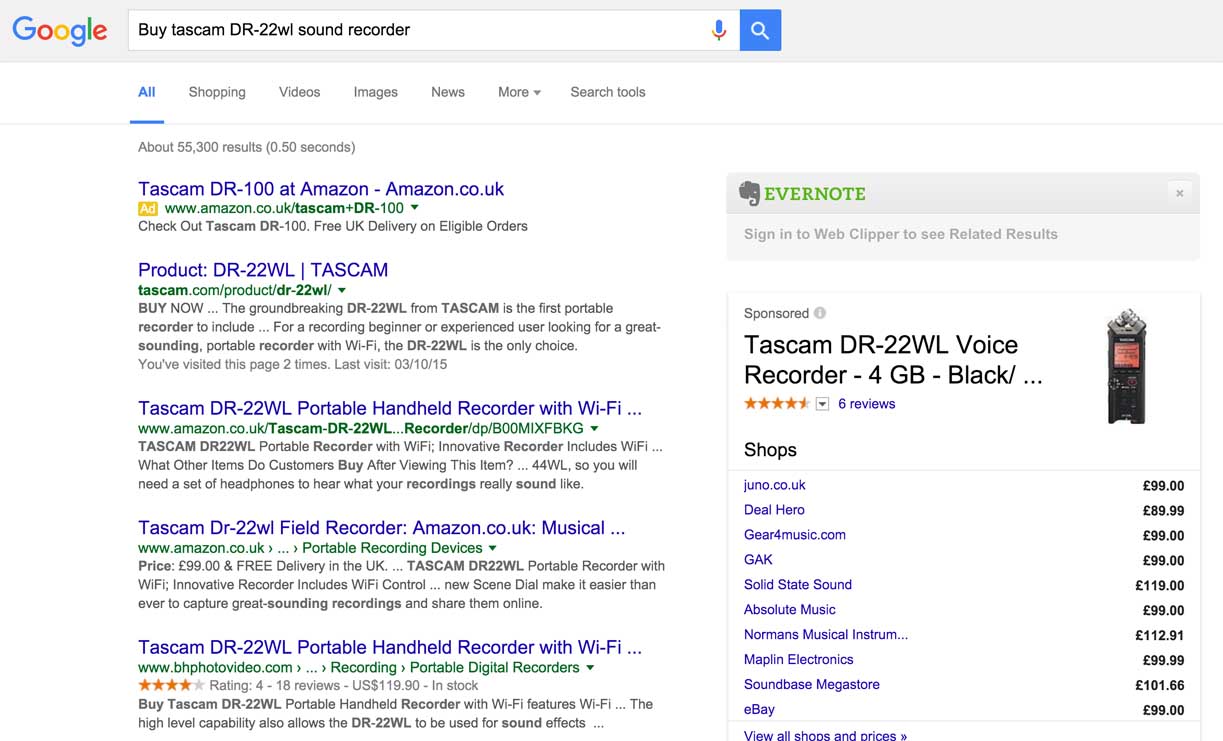Click the £119.00 Solid State Sound price
This screenshot has width=1223, height=741.
point(1160,586)
